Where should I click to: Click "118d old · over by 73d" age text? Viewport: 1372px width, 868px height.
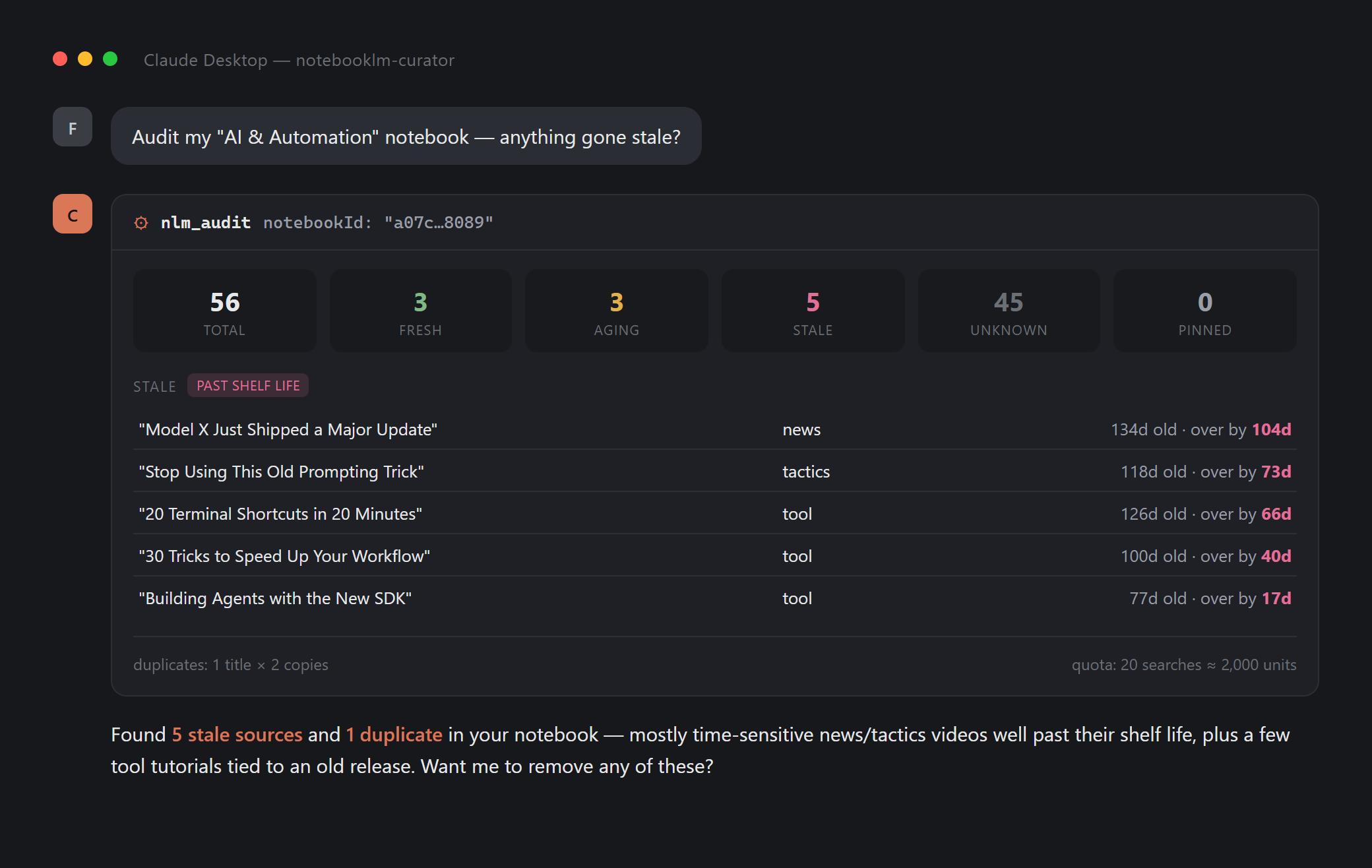(1206, 472)
